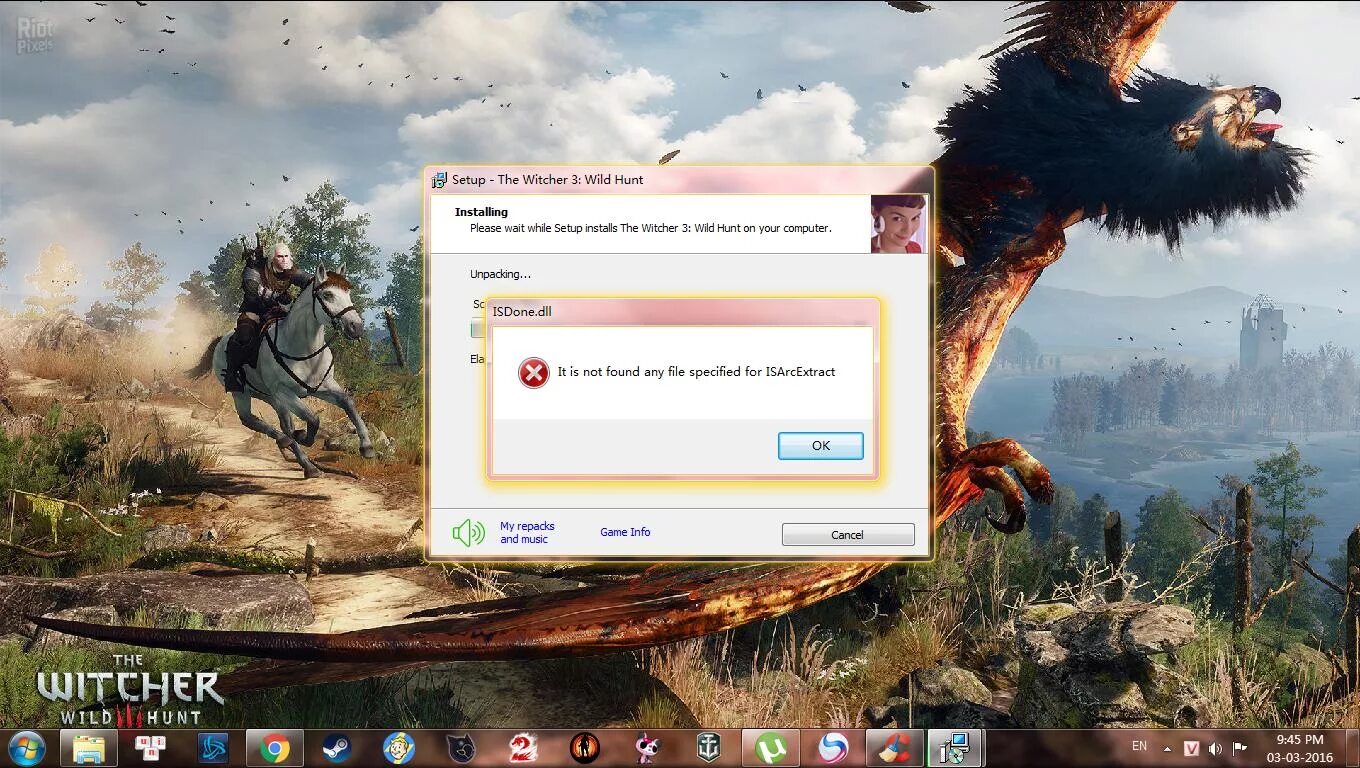Launch World of Warships anchor icon
The height and width of the screenshot is (768, 1360).
coord(709,748)
